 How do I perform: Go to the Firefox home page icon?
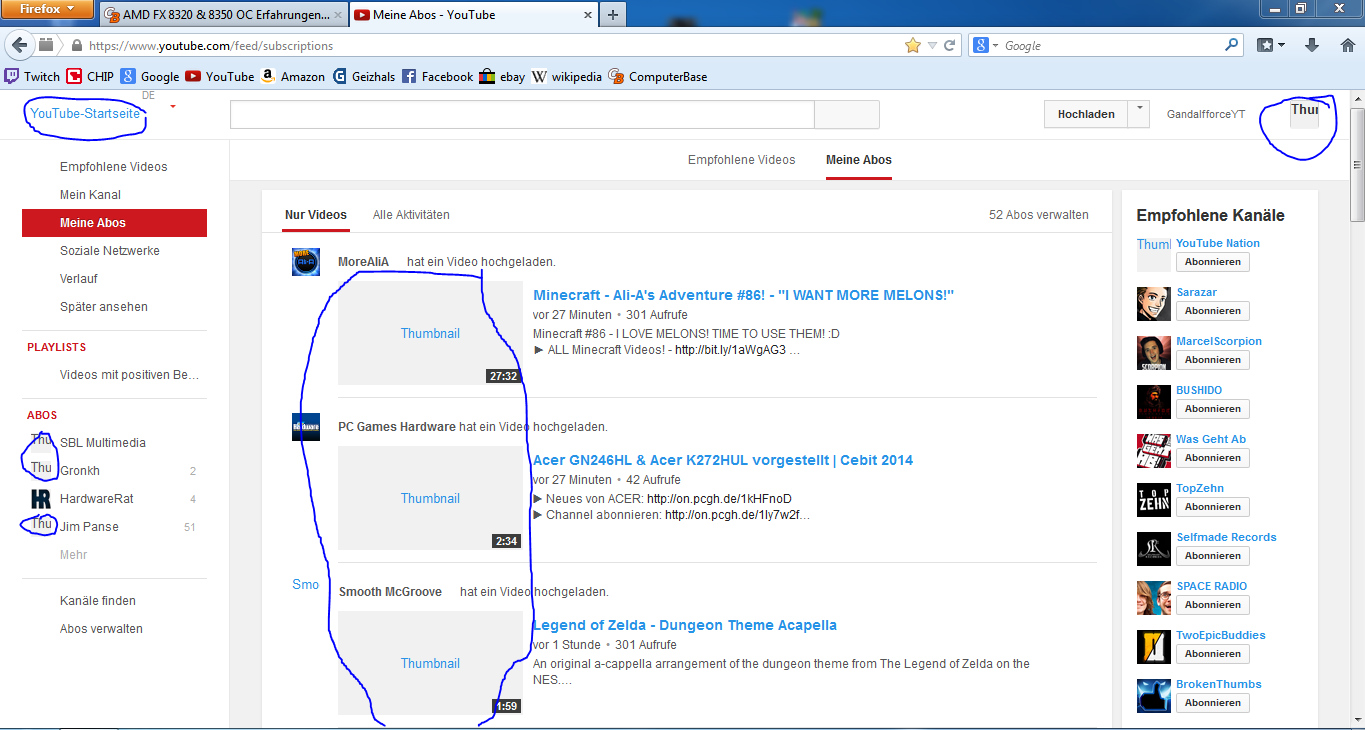[1347, 45]
